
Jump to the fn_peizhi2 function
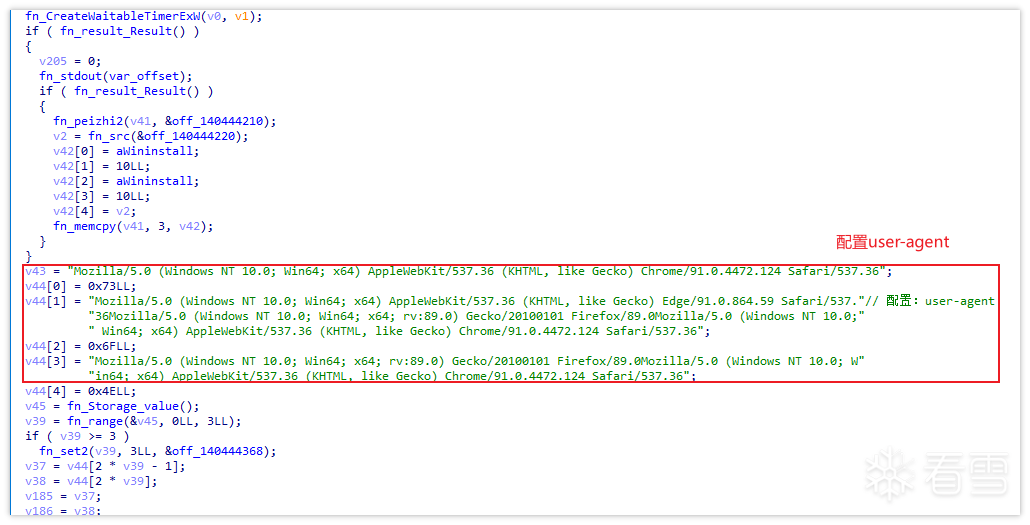click(x=87, y=121)
